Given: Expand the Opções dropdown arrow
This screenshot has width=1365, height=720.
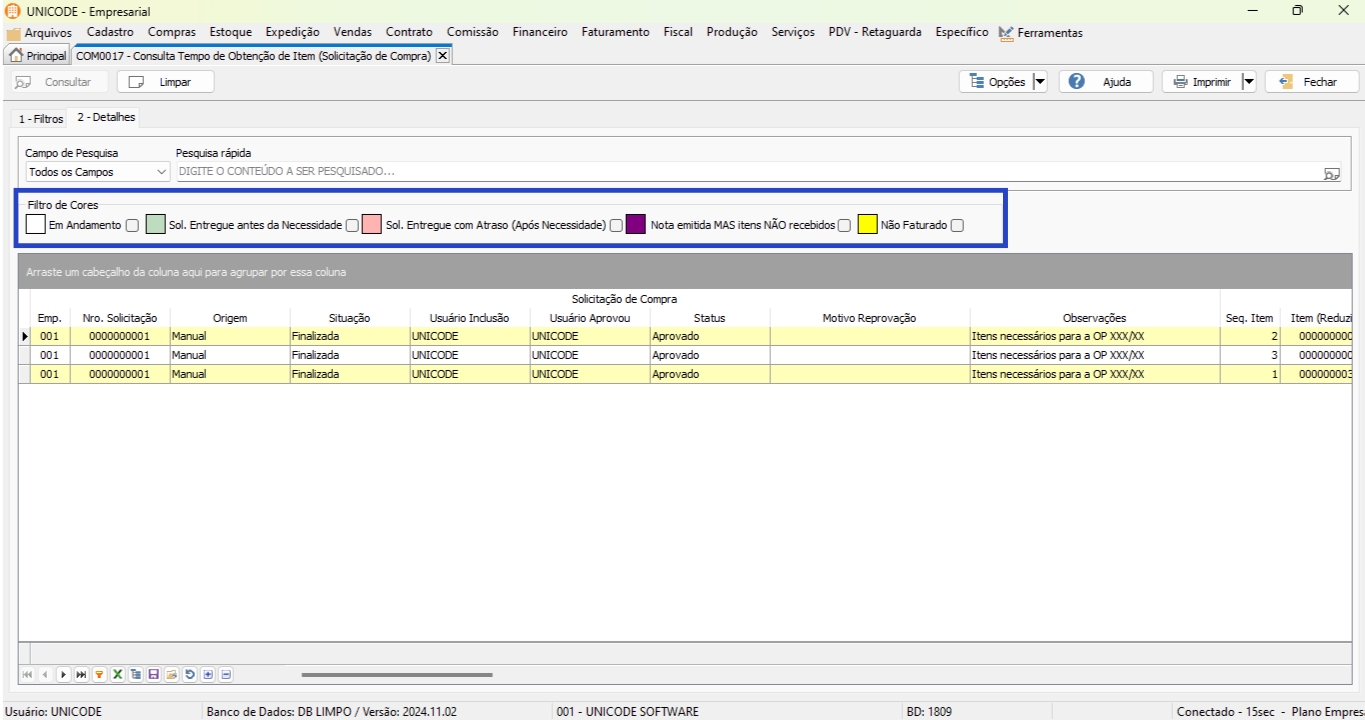Looking at the screenshot, I should [x=1039, y=82].
